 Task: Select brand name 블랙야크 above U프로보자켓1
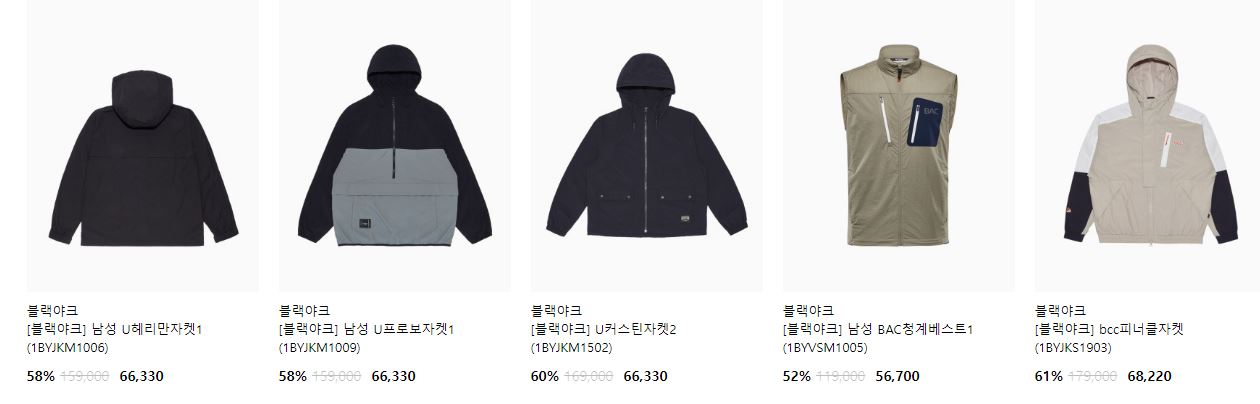pos(304,310)
